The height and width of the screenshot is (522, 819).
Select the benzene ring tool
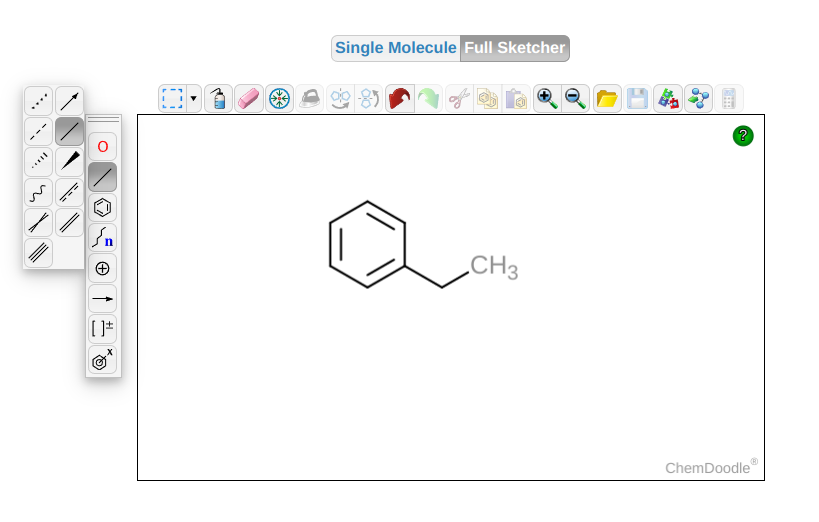pyautogui.click(x=102, y=208)
